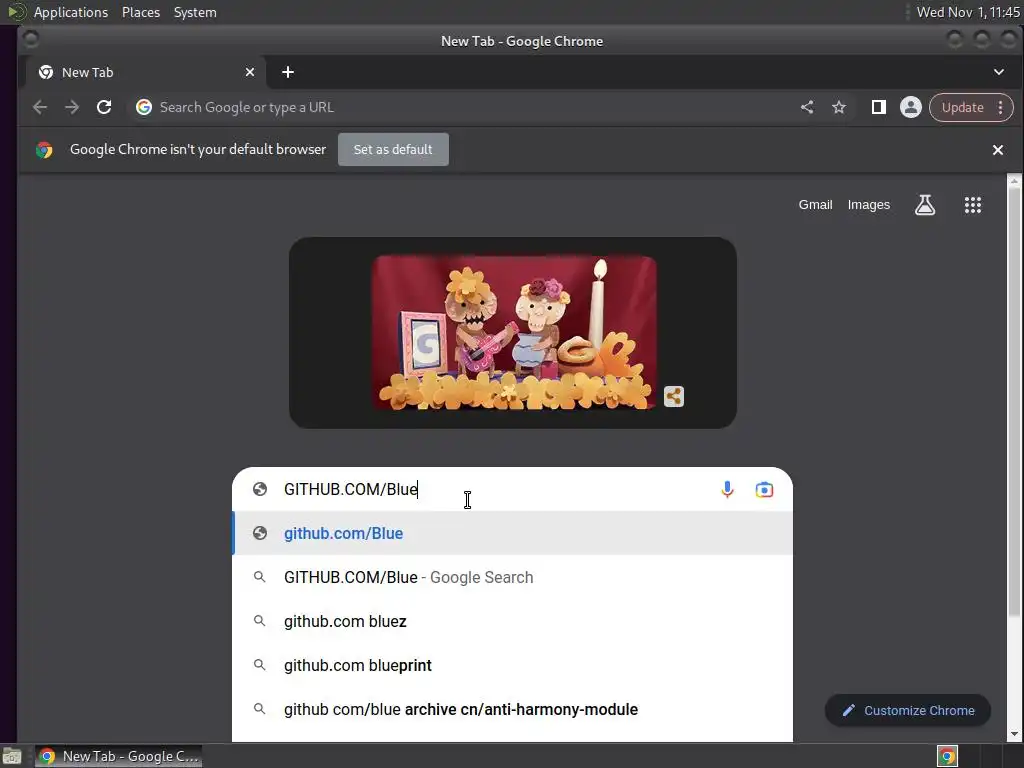Open the Images link

pyautogui.click(x=869, y=205)
